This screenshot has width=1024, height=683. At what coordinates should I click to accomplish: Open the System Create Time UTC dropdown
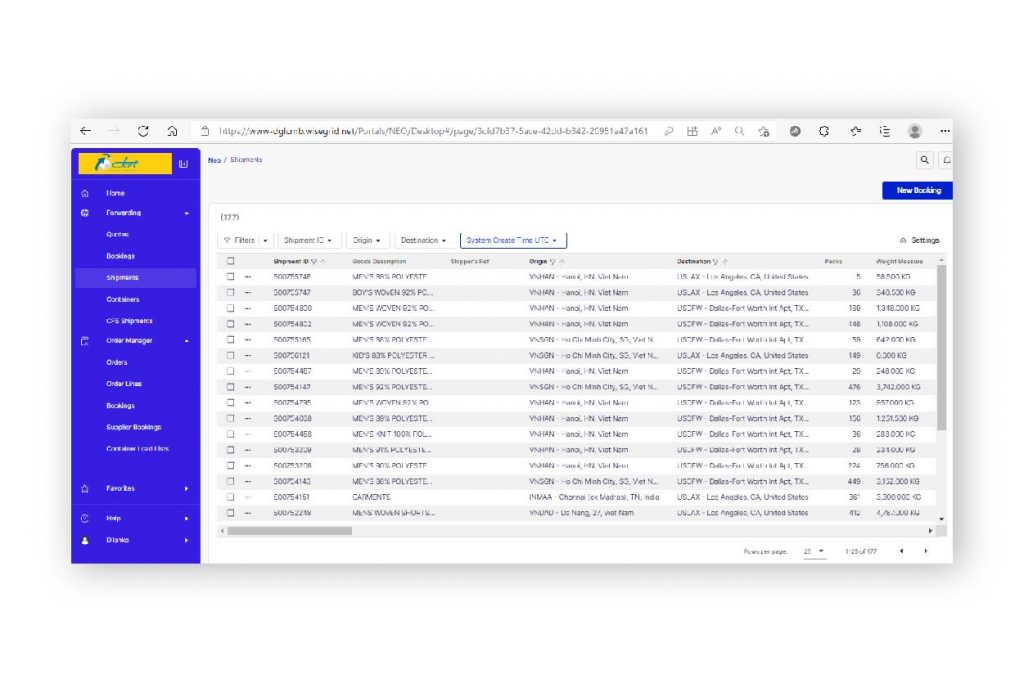[x=513, y=240]
